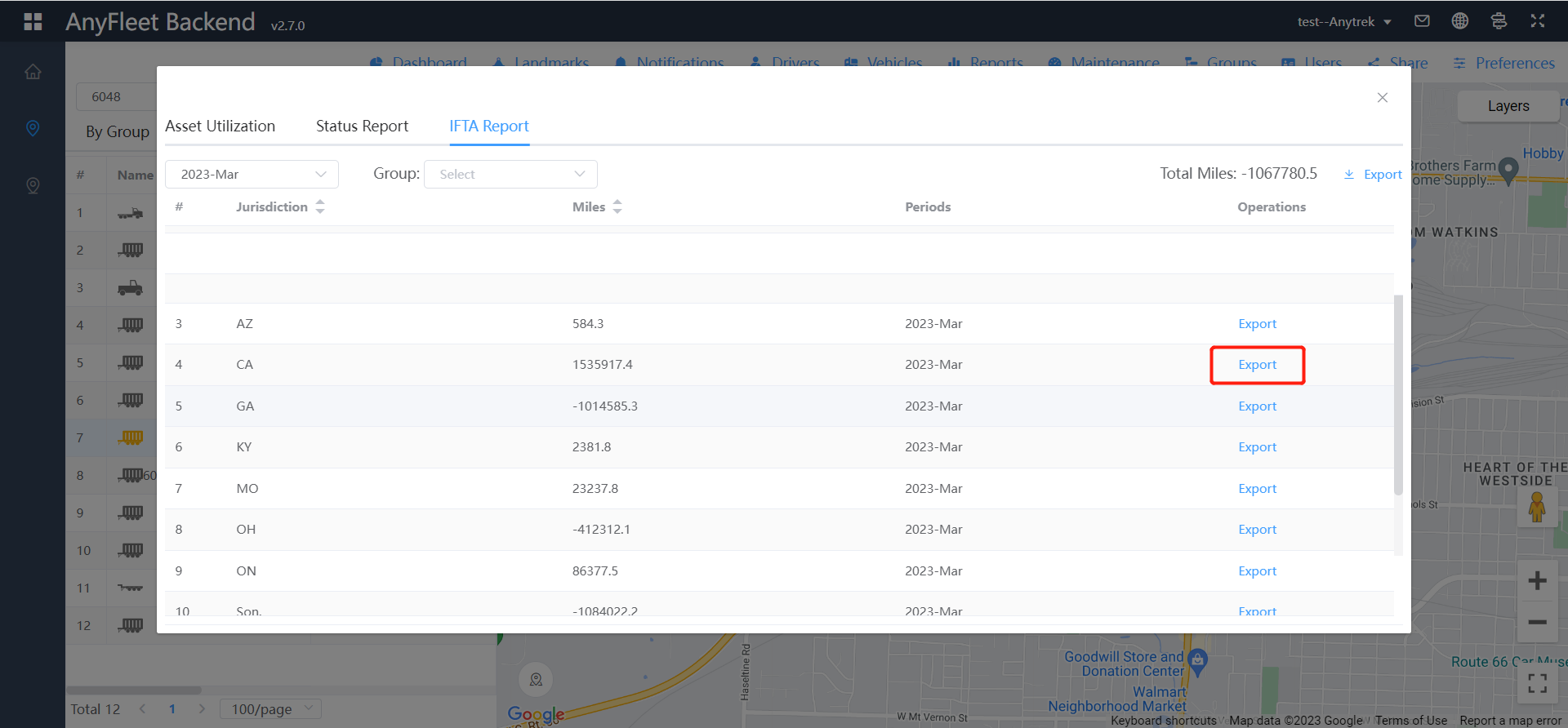Viewport: 1568px width, 728px height.
Task: Export the CA jurisdiction row
Action: [x=1257, y=365]
